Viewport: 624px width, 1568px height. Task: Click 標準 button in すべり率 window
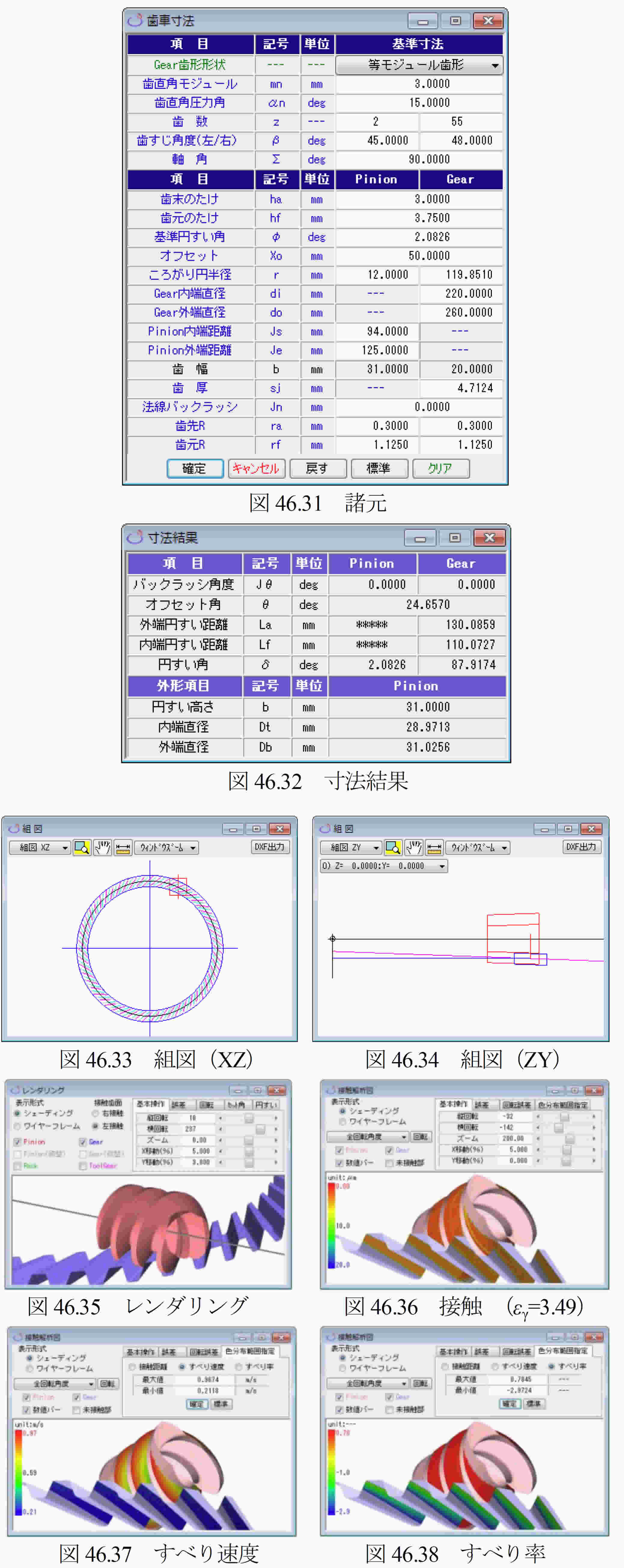(534, 1404)
